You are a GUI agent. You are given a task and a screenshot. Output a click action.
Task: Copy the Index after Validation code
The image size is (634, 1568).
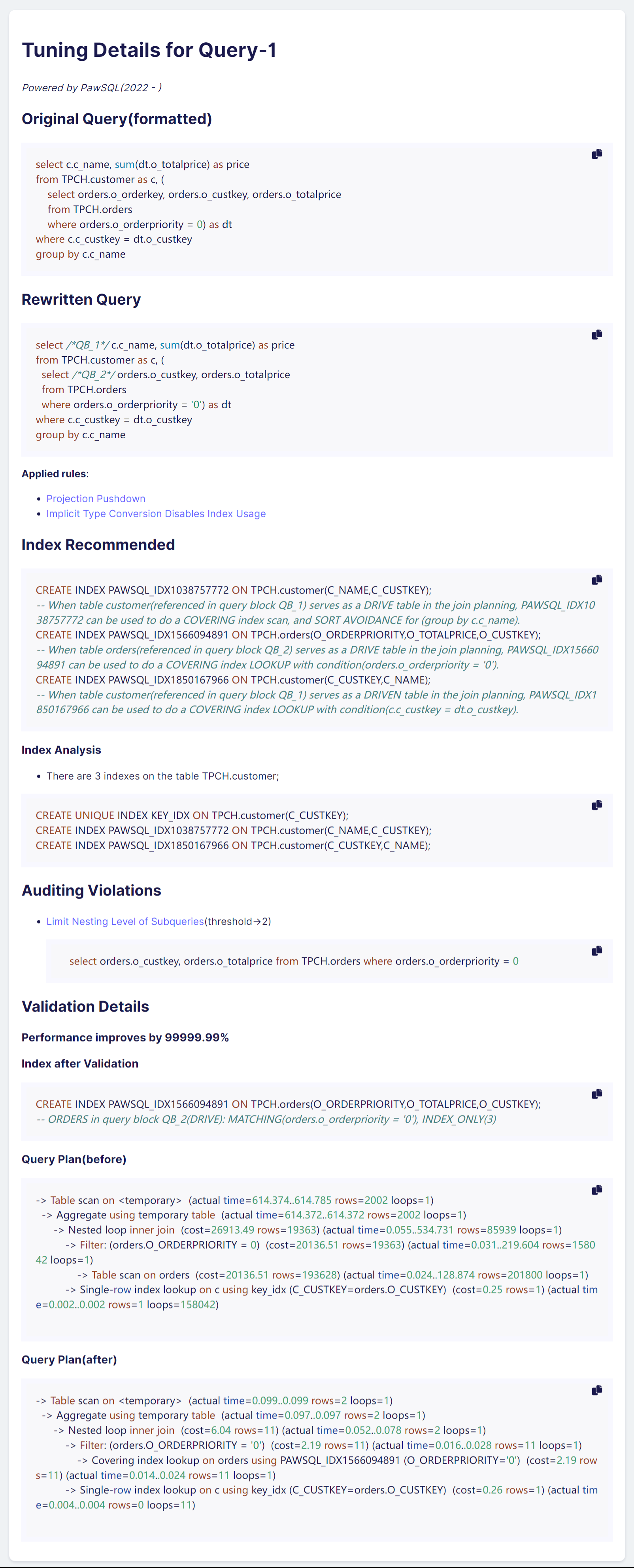[596, 1093]
